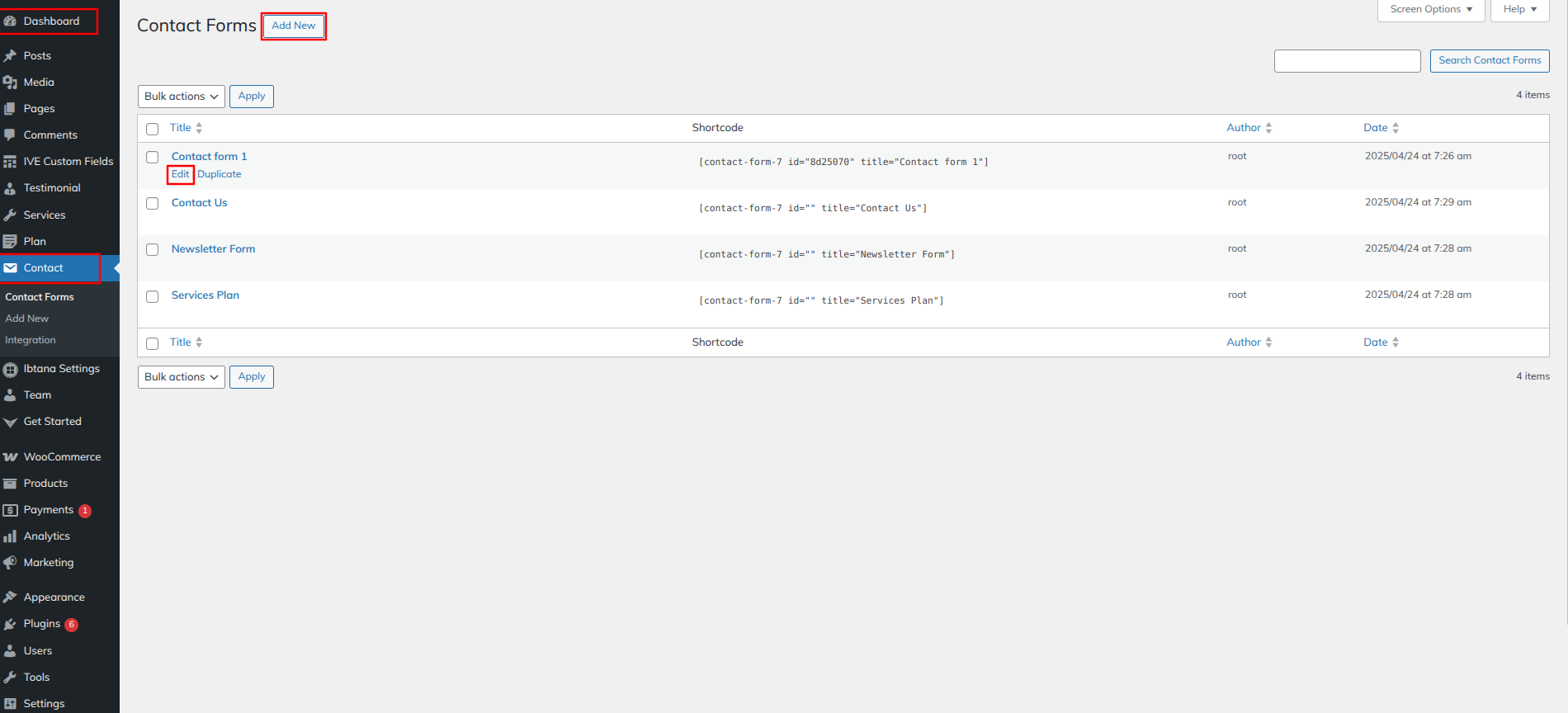Image resolution: width=1568 pixels, height=713 pixels.
Task: Click the Plugins plug icon
Action: coord(10,625)
